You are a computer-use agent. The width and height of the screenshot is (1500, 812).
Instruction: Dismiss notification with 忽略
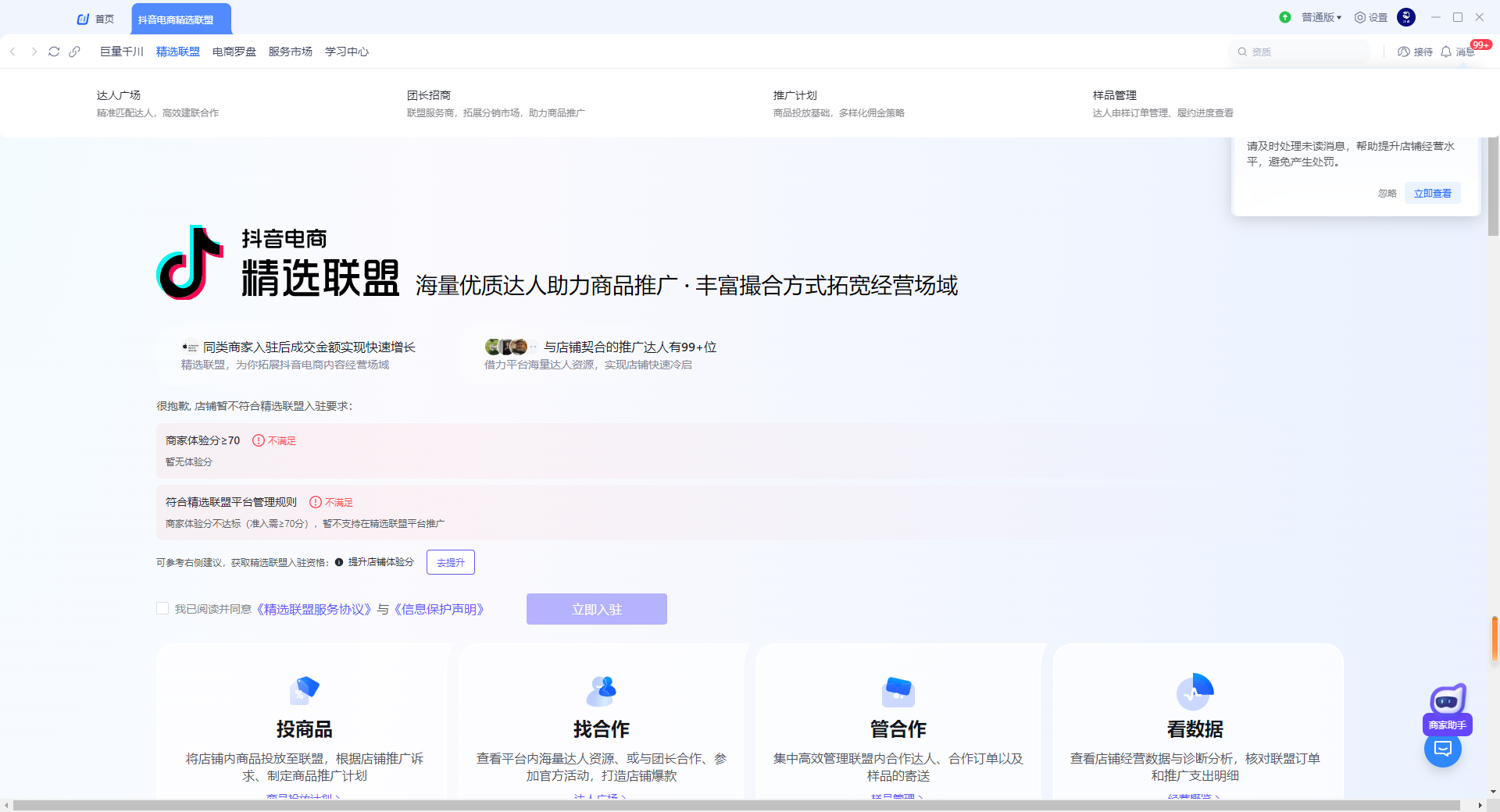pyautogui.click(x=1387, y=194)
